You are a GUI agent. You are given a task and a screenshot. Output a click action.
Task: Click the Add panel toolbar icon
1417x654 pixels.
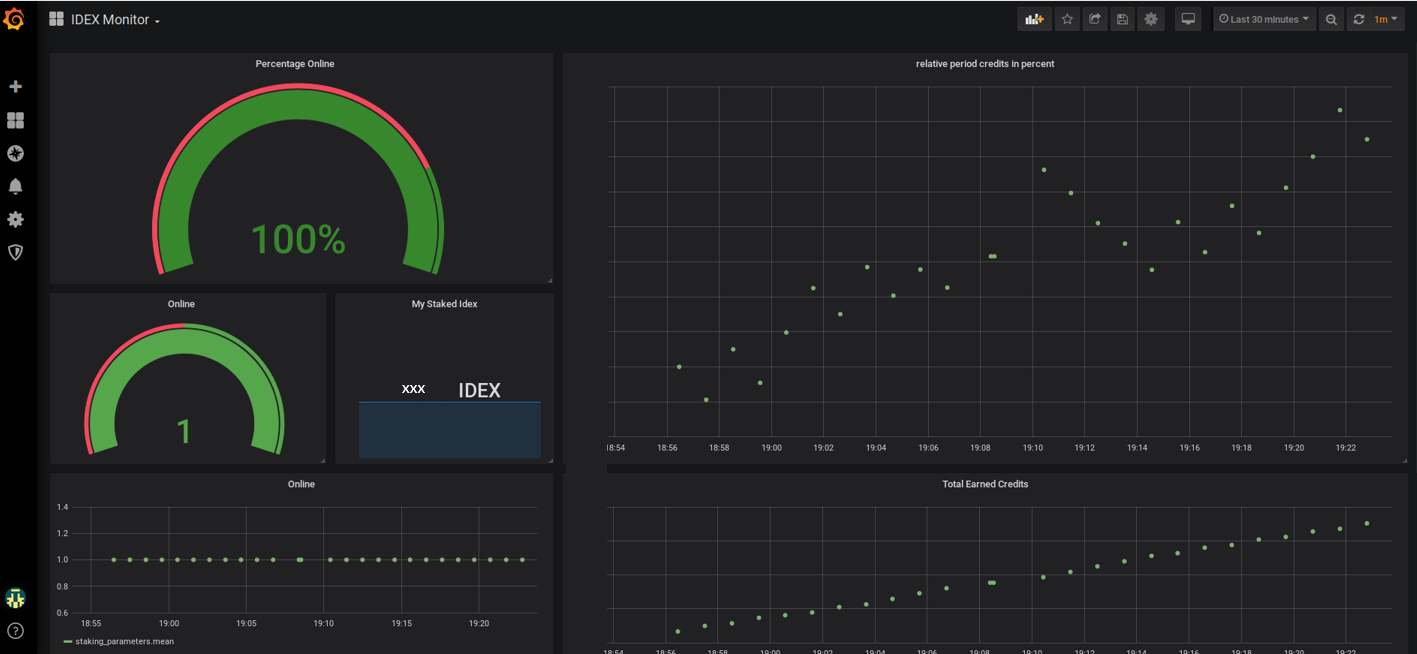[x=1034, y=19]
